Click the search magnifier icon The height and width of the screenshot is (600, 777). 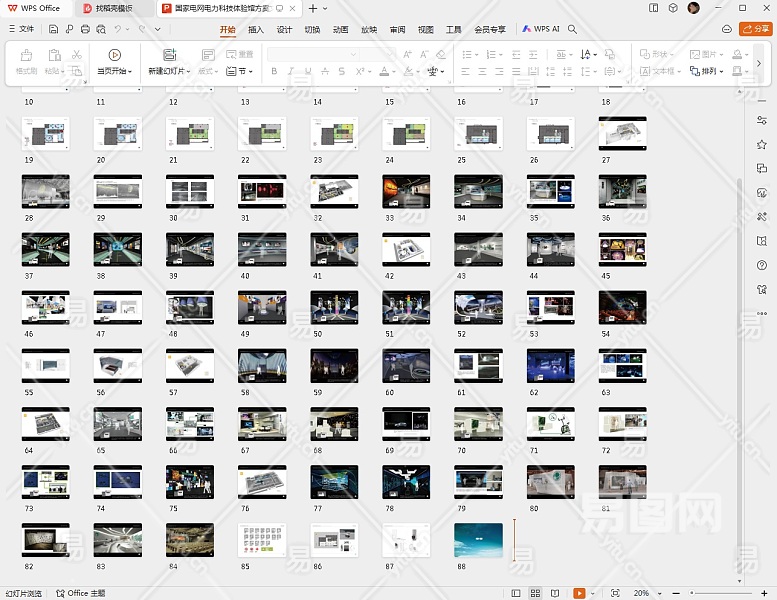click(572, 30)
